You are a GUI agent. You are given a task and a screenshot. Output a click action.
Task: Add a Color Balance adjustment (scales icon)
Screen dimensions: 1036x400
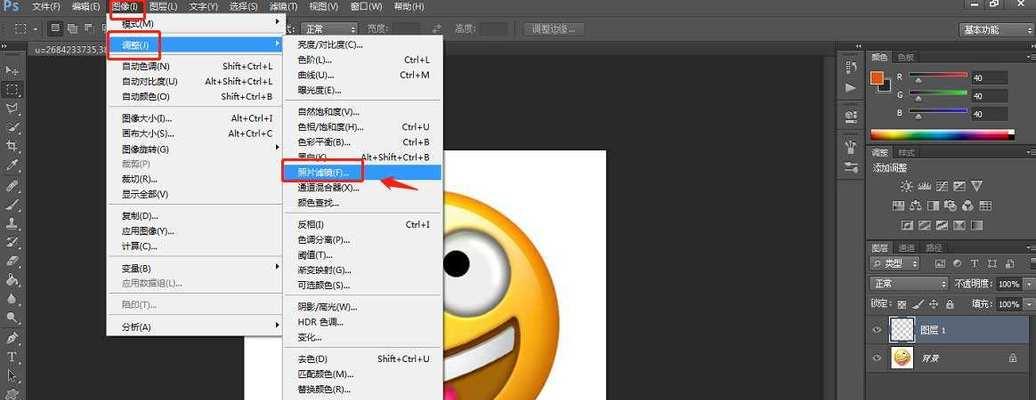tap(916, 206)
